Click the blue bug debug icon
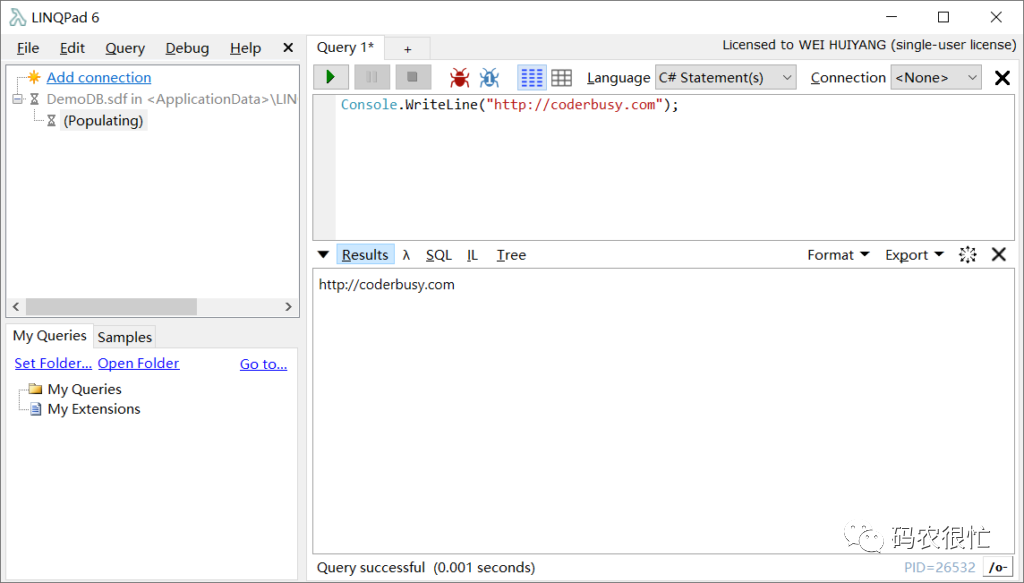This screenshot has width=1024, height=583. [489, 78]
